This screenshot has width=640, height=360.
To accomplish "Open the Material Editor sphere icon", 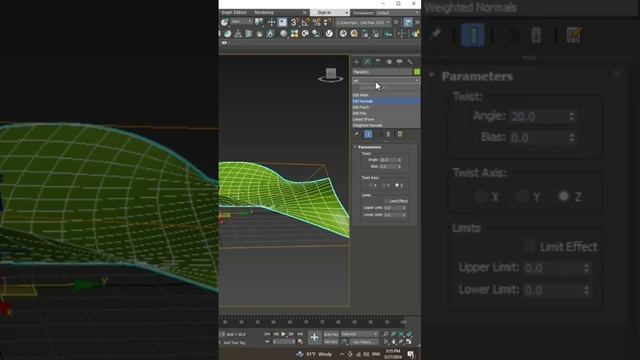I will (x=283, y=33).
